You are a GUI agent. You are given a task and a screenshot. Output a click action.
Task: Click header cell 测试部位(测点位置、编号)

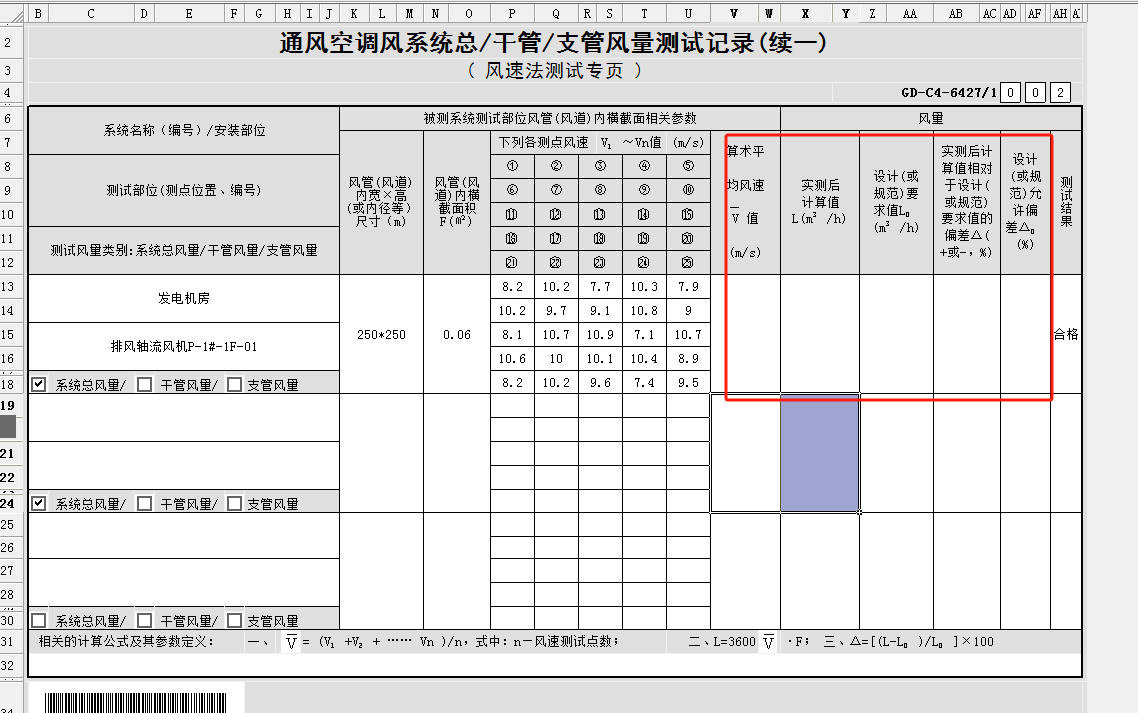click(184, 190)
